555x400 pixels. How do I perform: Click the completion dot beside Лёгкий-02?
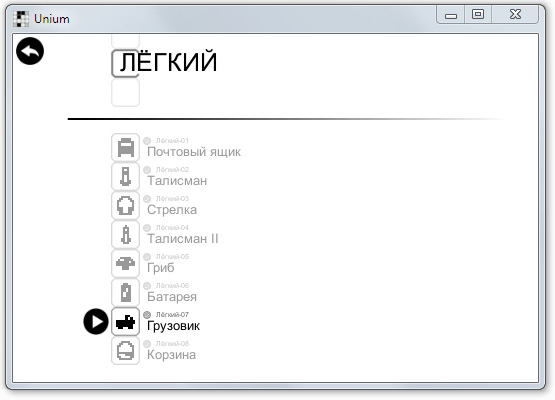(x=147, y=170)
